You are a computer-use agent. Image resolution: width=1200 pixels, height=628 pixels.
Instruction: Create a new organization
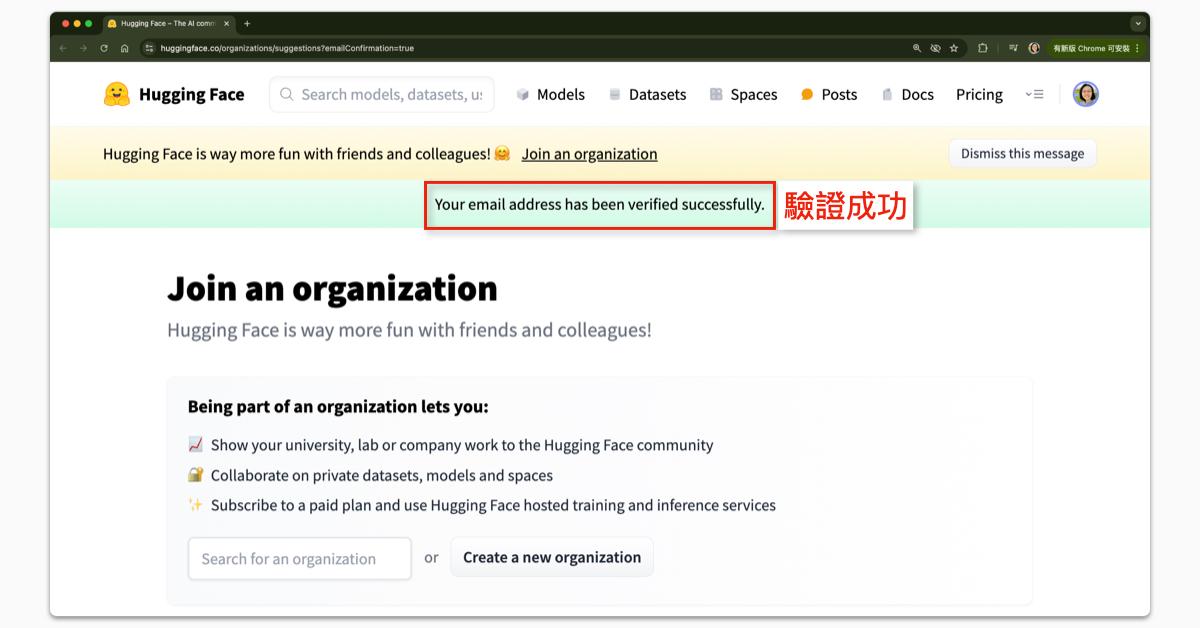coord(551,557)
